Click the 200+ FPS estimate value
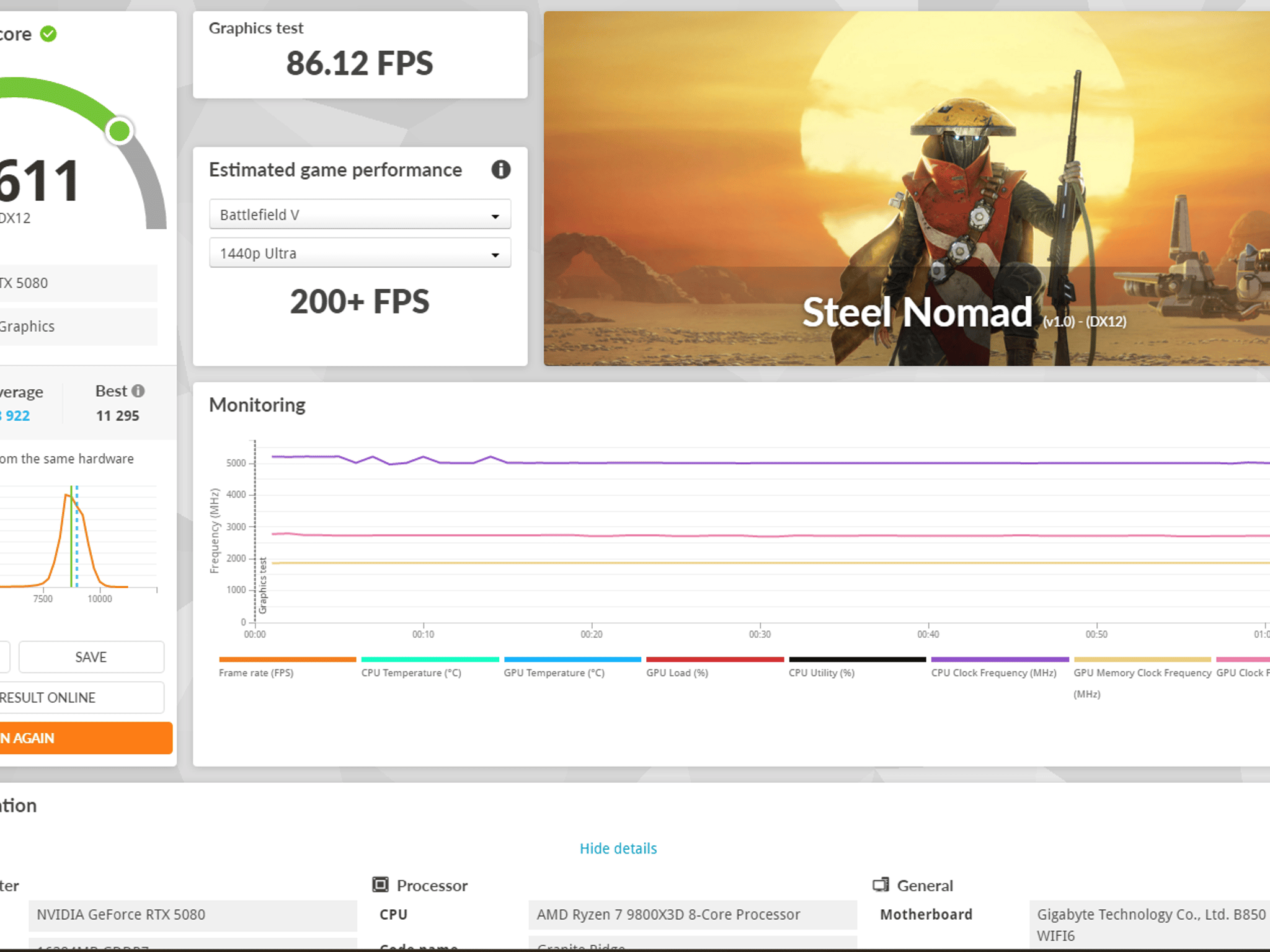The width and height of the screenshot is (1270, 952). tap(360, 302)
